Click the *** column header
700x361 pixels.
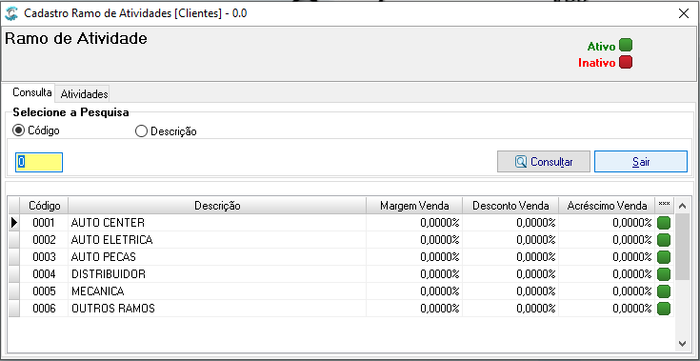pyautogui.click(x=664, y=205)
